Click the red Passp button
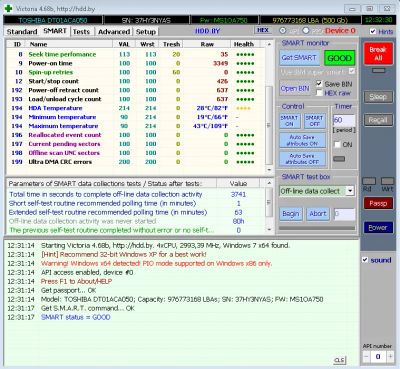Screen dimensions: 400x369 378,203
